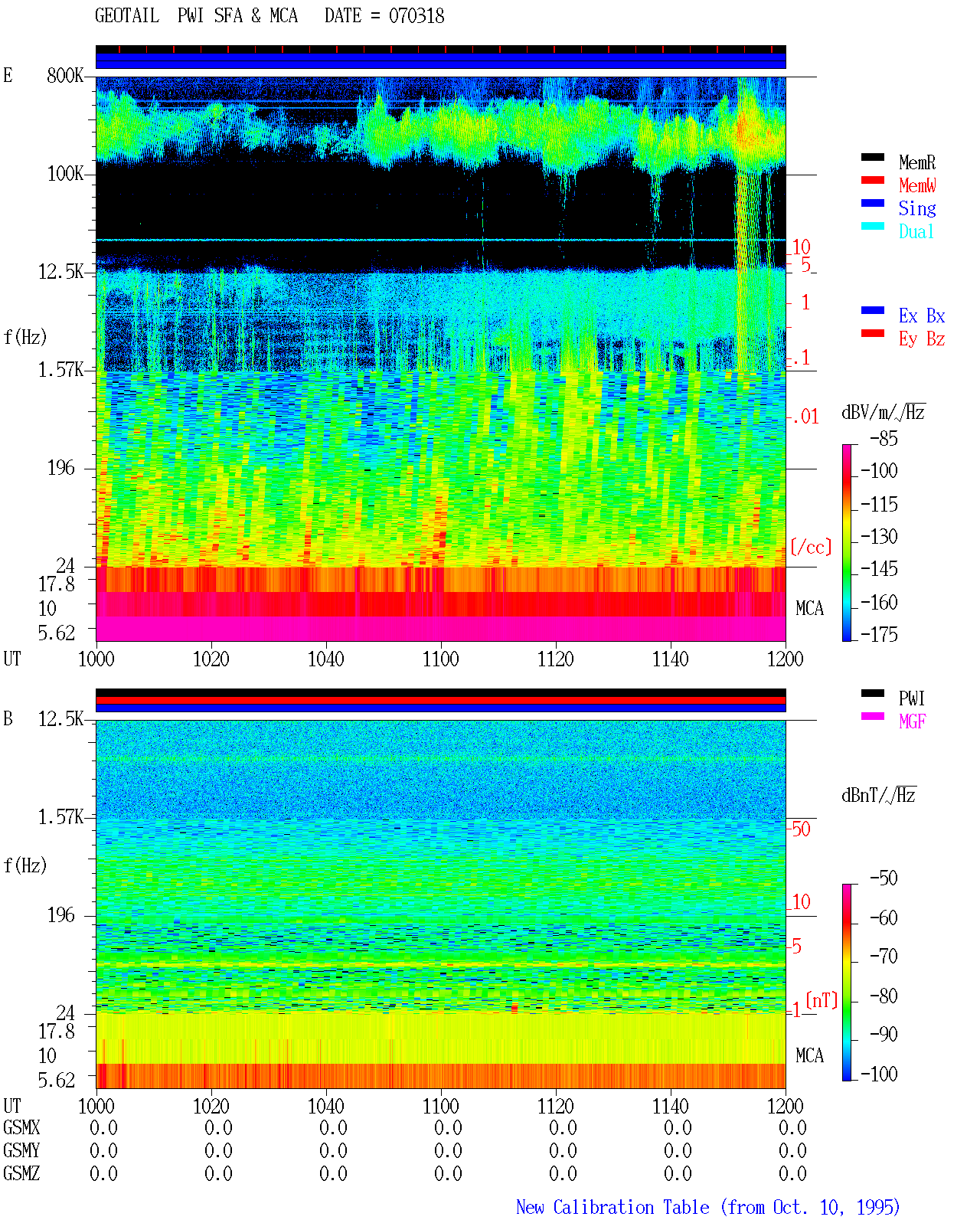Click the red status bar above B panel
Image resolution: width=980 pixels, height=1220 pixels.
pos(440,700)
